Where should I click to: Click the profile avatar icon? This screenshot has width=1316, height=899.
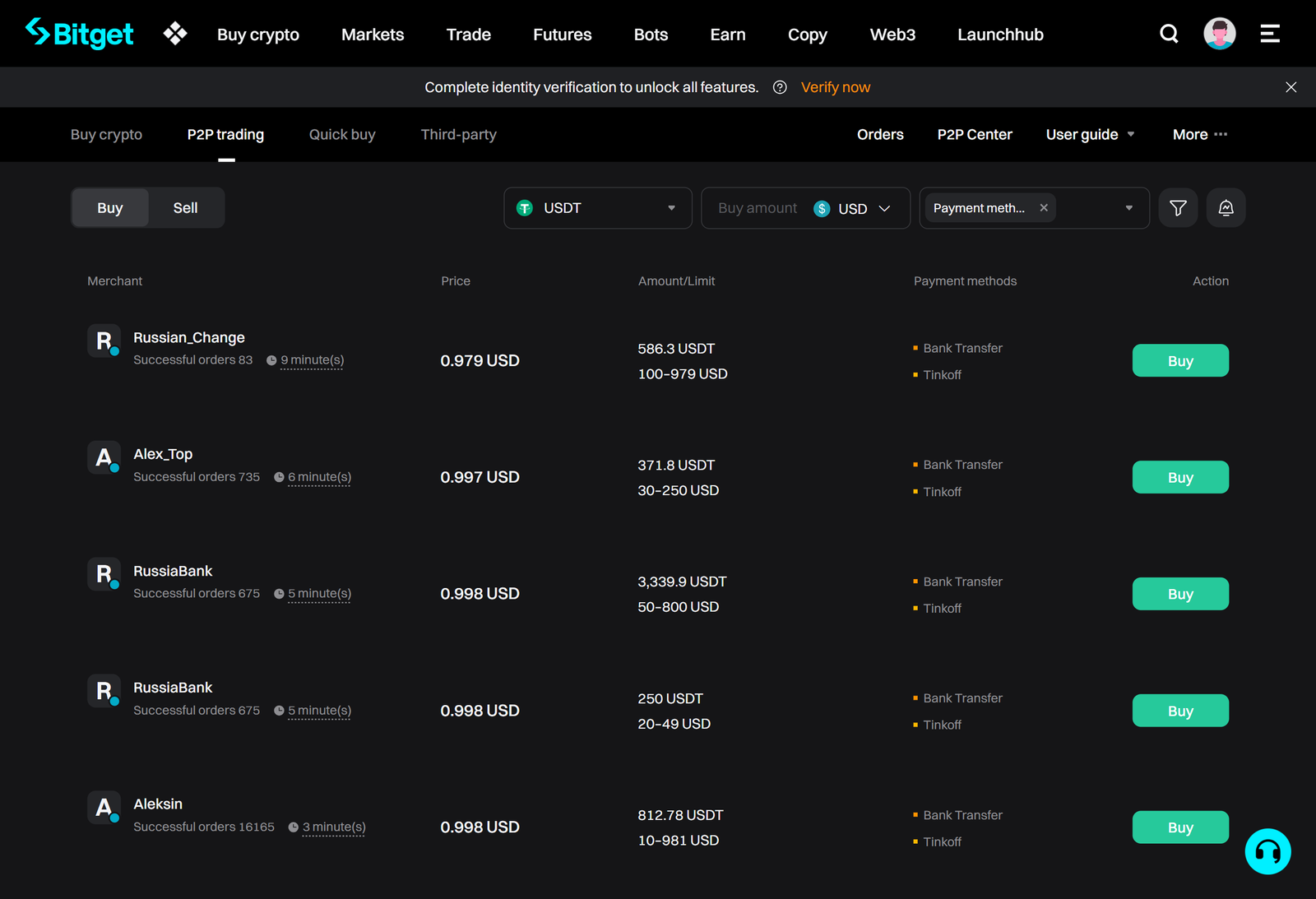[1219, 33]
